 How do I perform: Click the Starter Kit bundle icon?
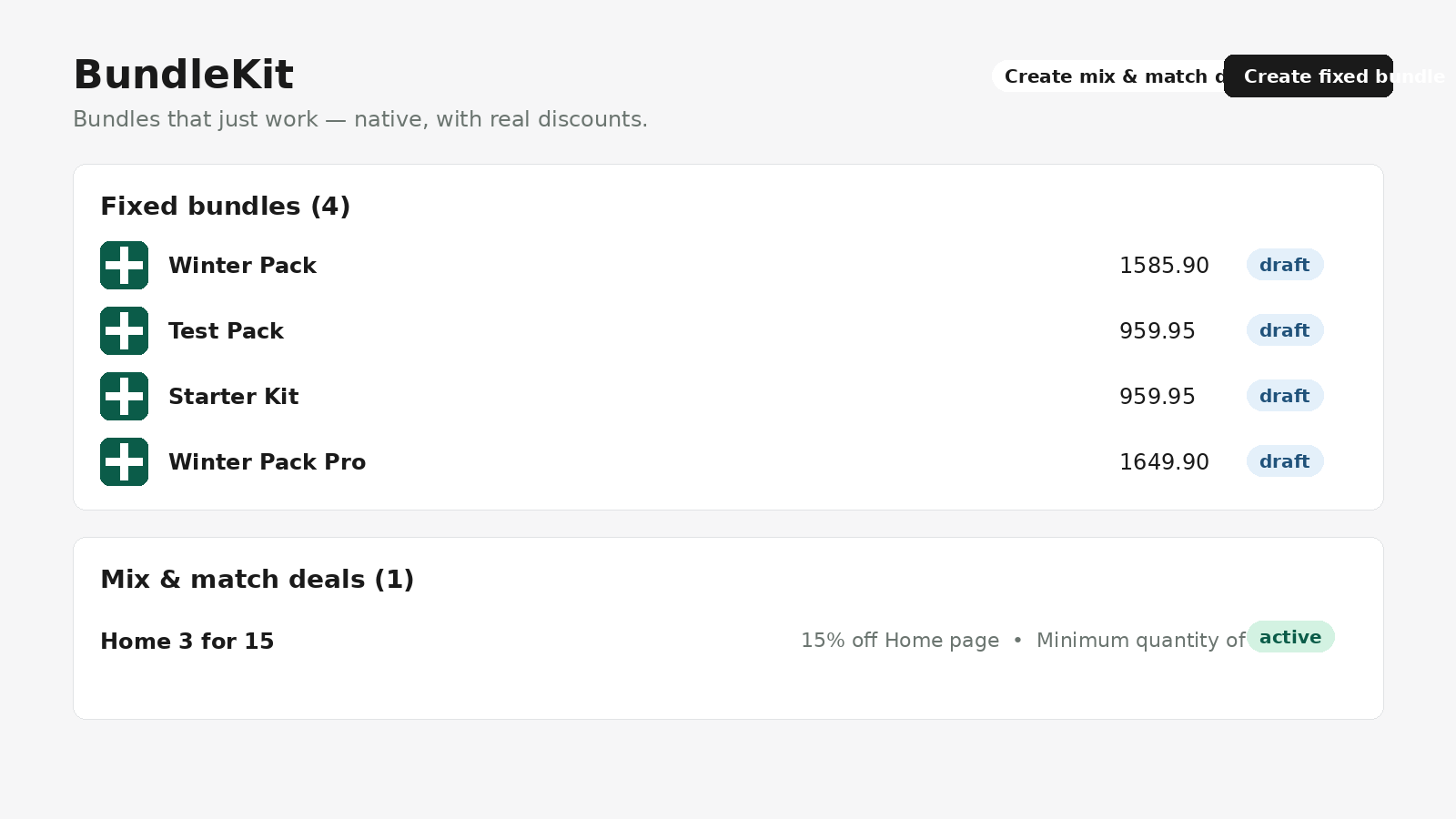pos(124,396)
